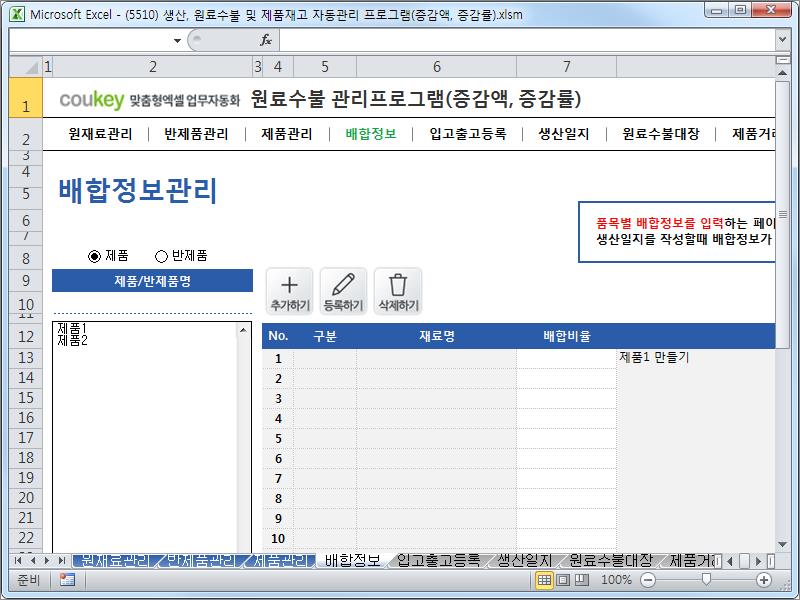Click the horizontal scrollbar right arrow
800x600 pixels.
click(x=759, y=561)
